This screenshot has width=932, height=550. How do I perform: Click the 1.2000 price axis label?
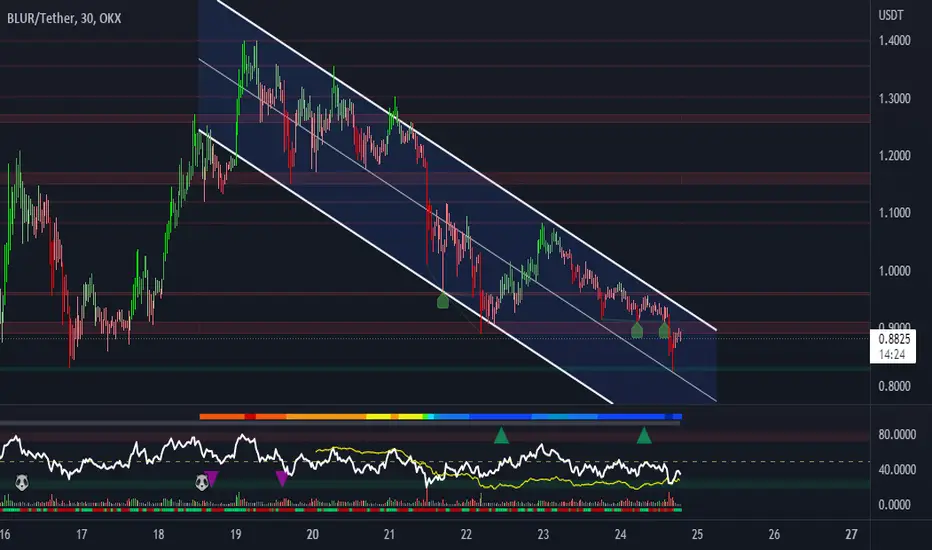pos(894,155)
